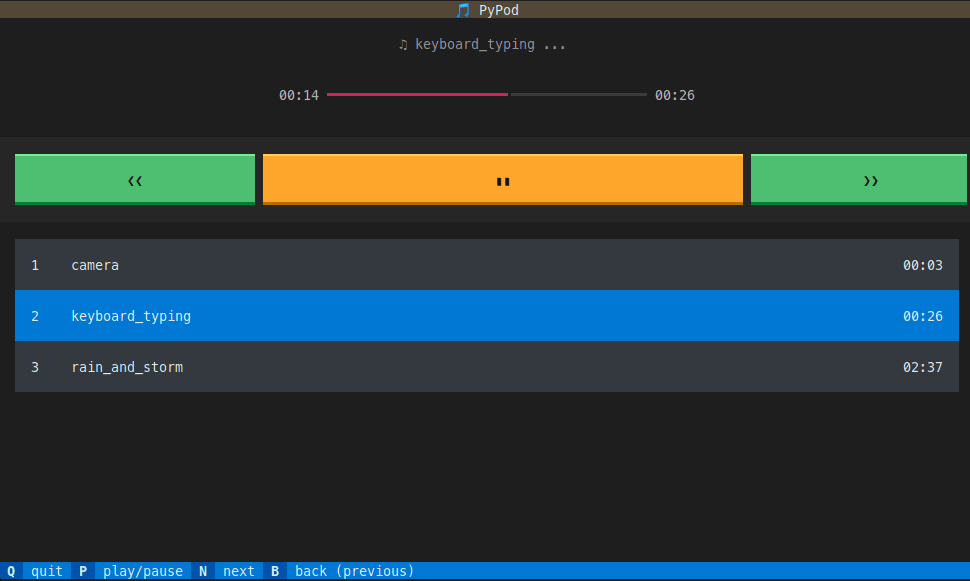Go back using the previous track button
This screenshot has height=581, width=970.
(x=134, y=179)
